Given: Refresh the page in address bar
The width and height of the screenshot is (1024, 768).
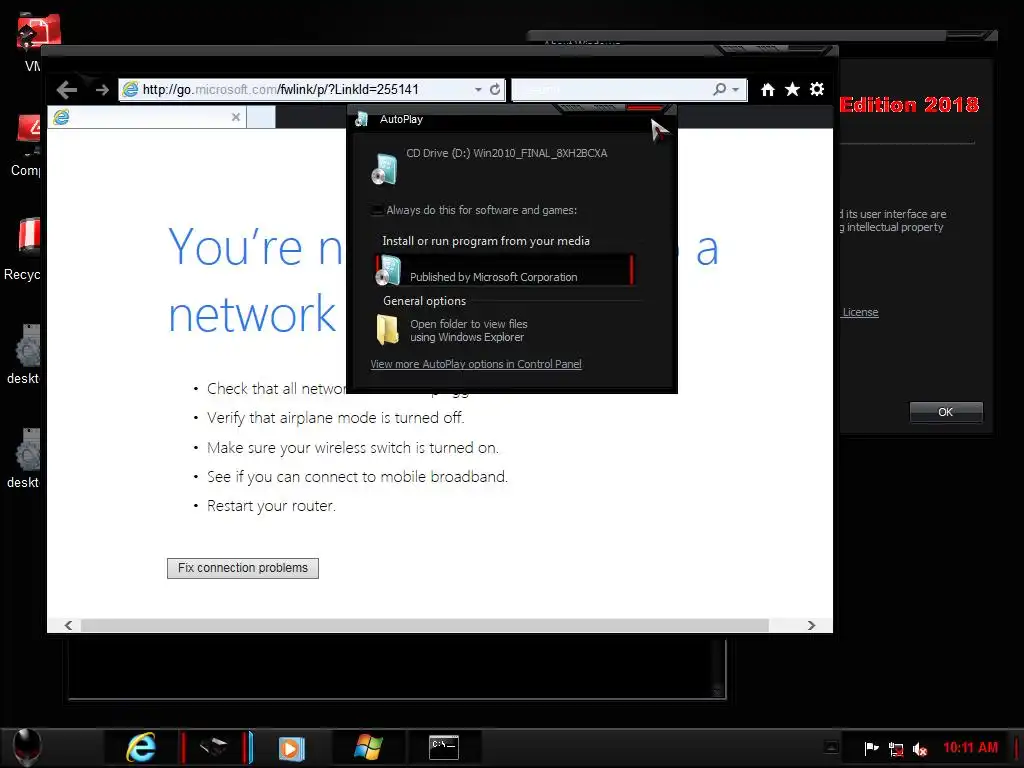Looking at the screenshot, I should coord(495,89).
